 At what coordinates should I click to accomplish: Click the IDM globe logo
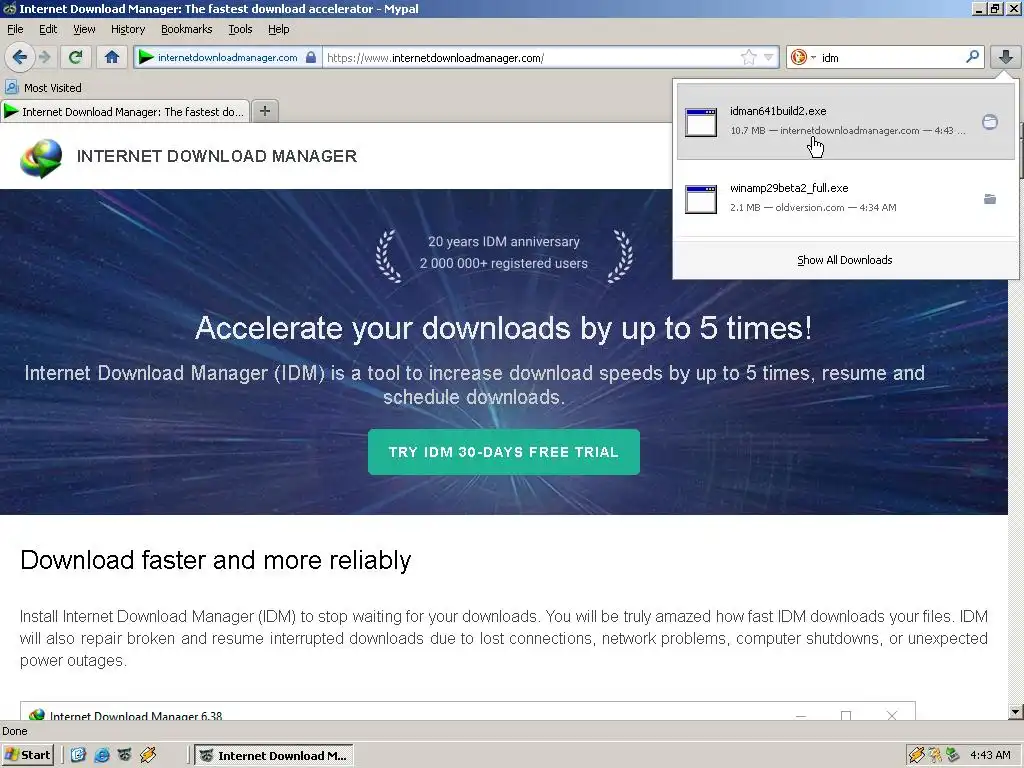point(41,157)
